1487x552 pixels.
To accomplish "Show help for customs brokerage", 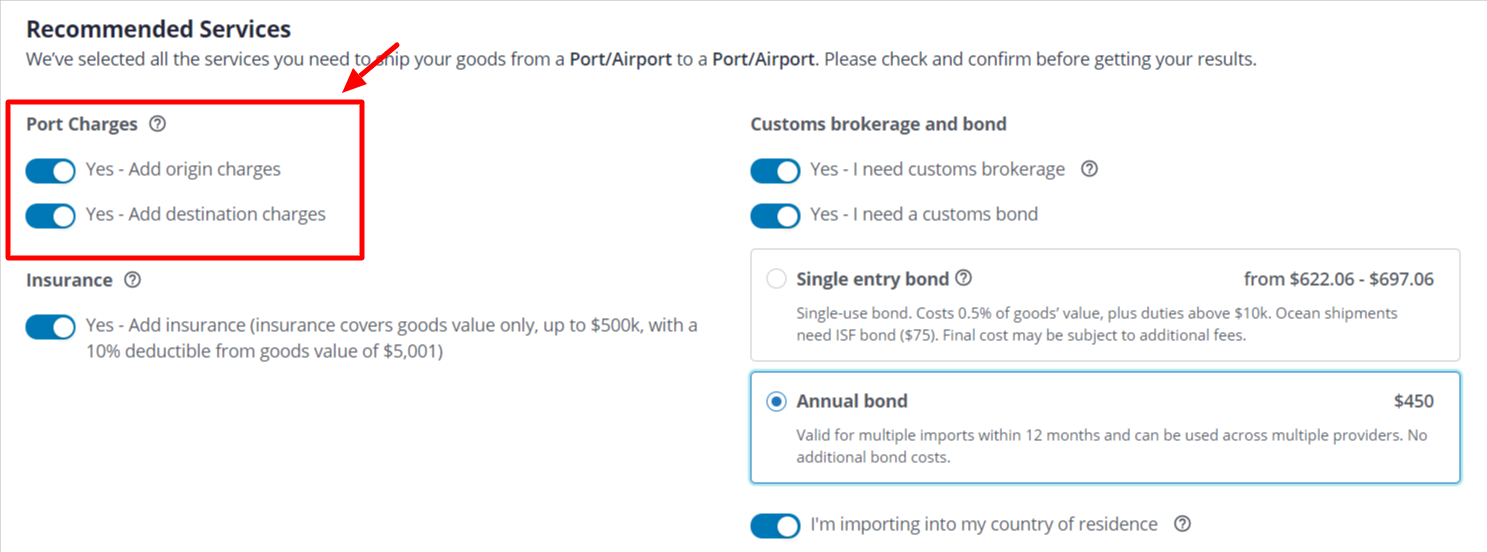I will [x=1090, y=169].
